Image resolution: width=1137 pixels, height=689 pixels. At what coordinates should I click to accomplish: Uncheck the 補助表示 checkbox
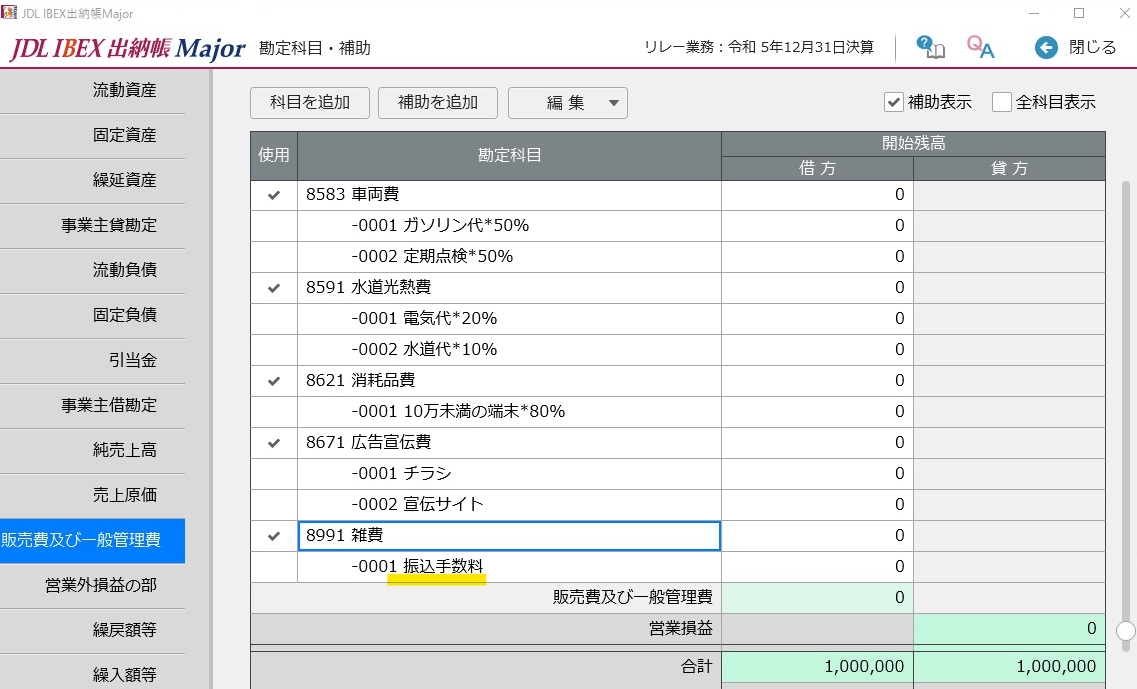click(893, 102)
